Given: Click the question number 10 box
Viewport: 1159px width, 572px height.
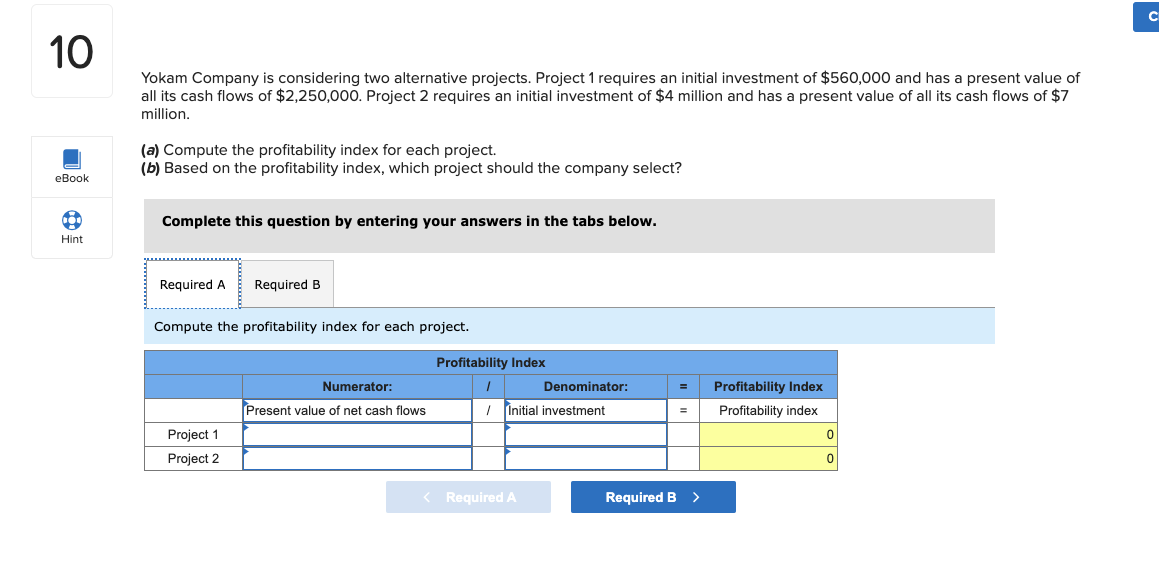Looking at the screenshot, I should tap(72, 52).
